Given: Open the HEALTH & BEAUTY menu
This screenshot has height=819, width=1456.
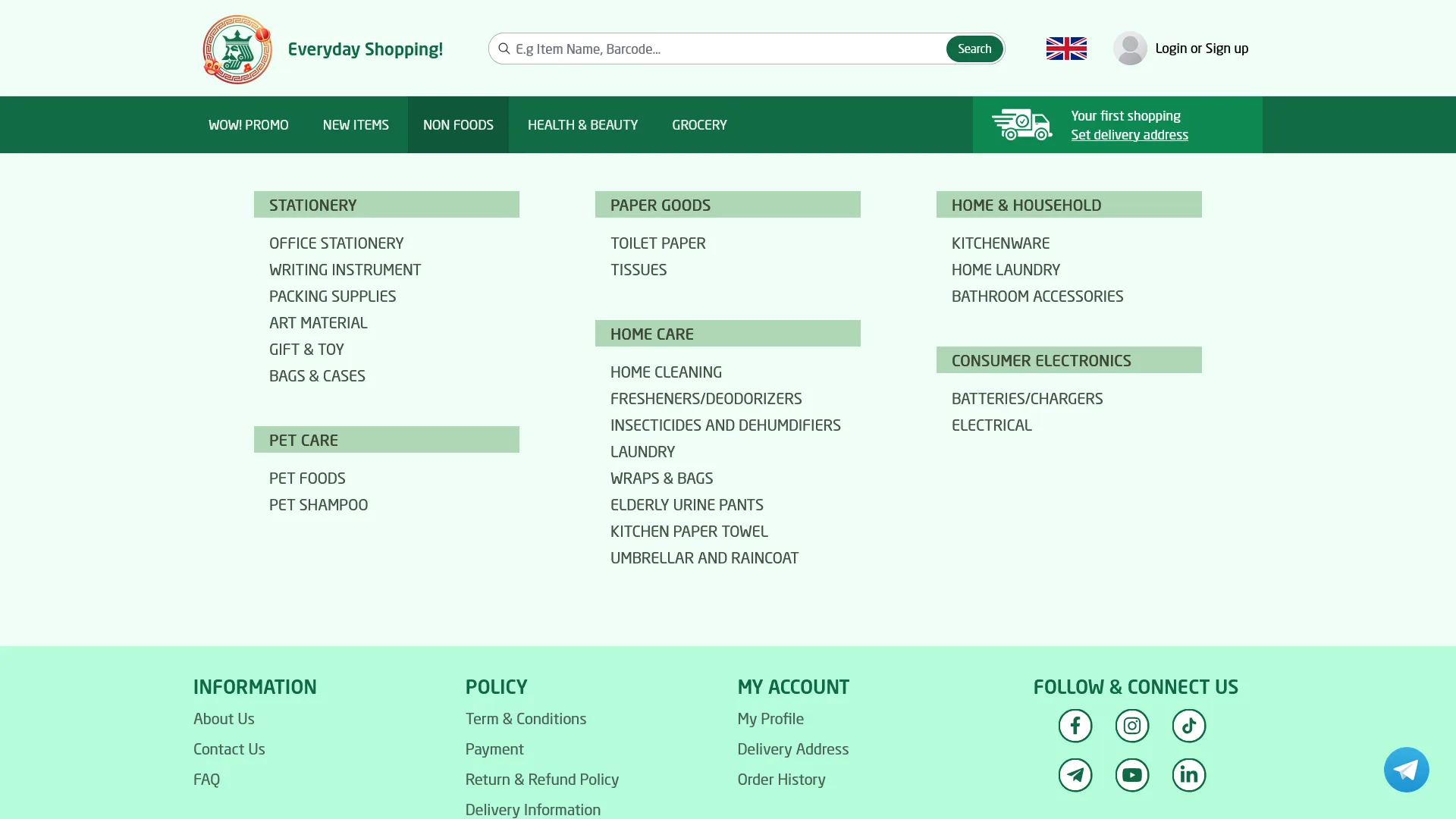Looking at the screenshot, I should point(582,124).
